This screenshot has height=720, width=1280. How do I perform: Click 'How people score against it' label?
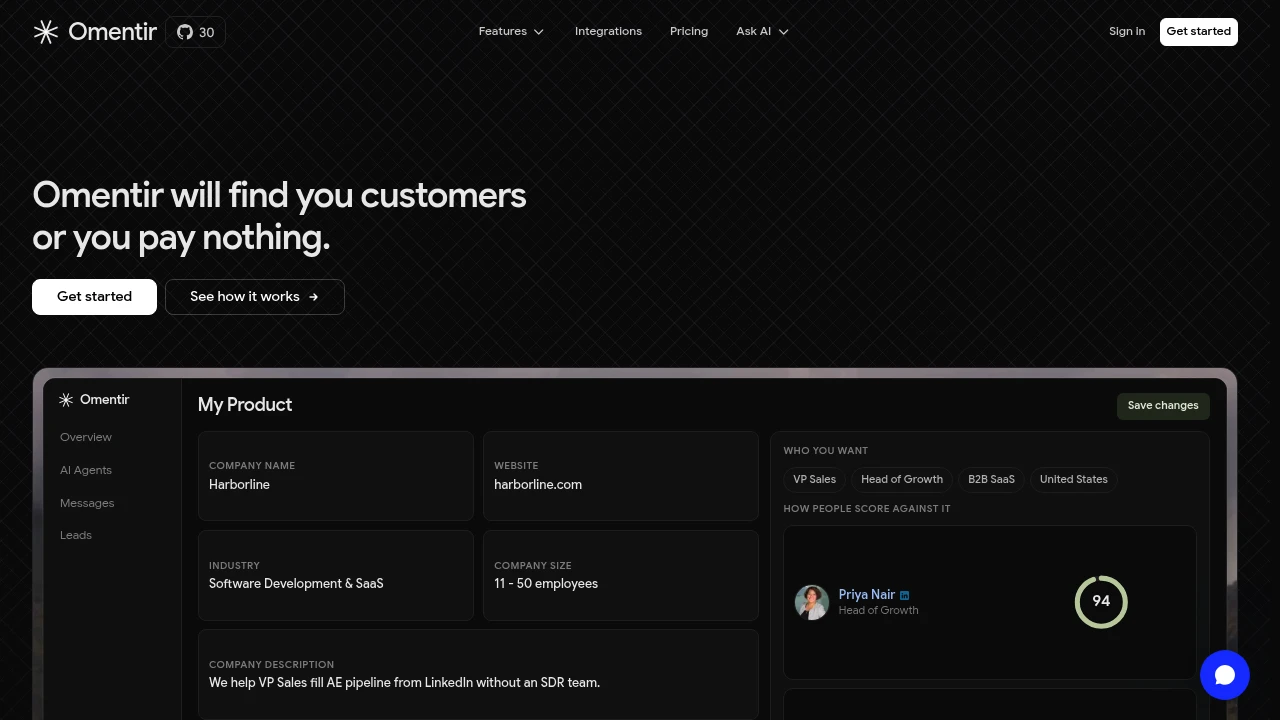[867, 509]
